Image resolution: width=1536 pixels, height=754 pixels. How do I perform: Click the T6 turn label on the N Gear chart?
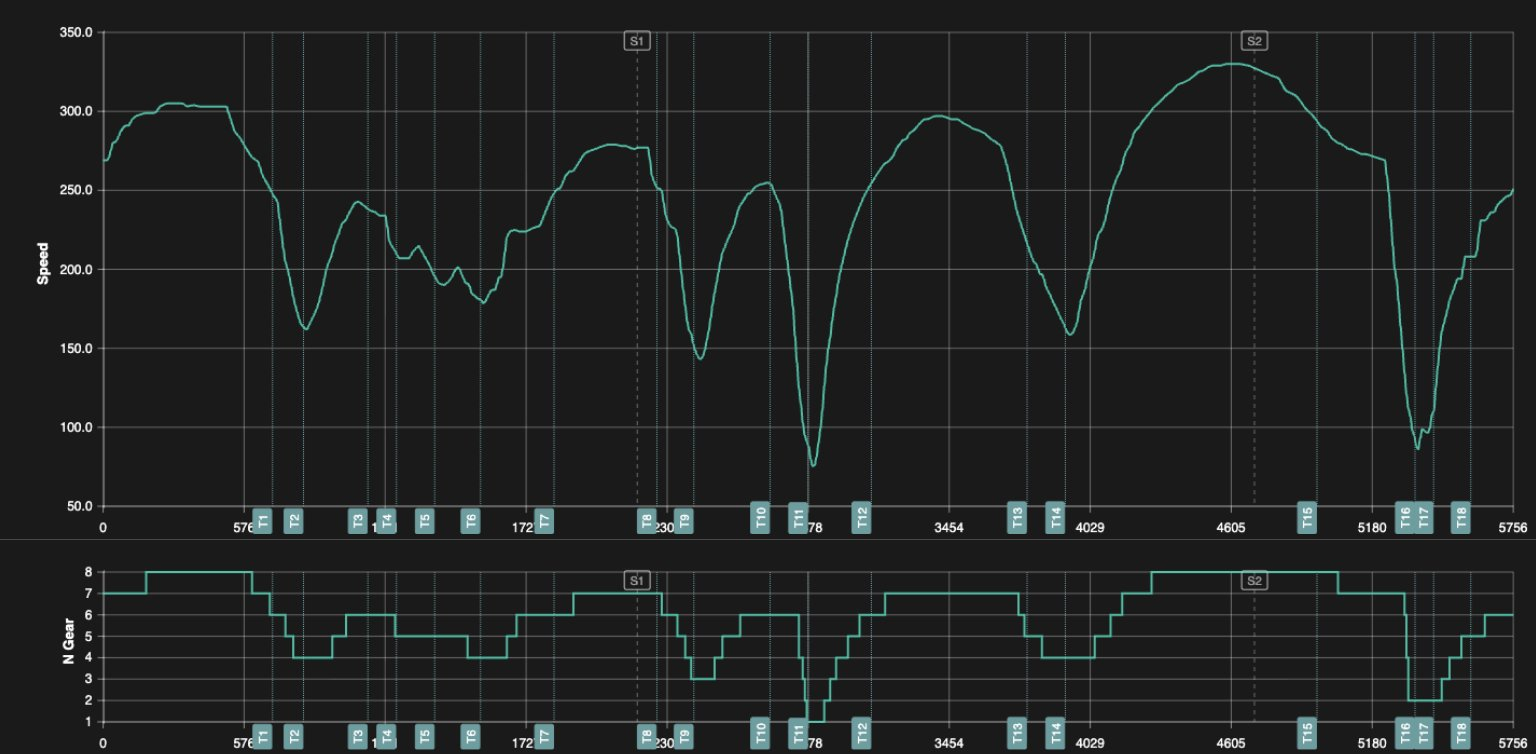(470, 736)
